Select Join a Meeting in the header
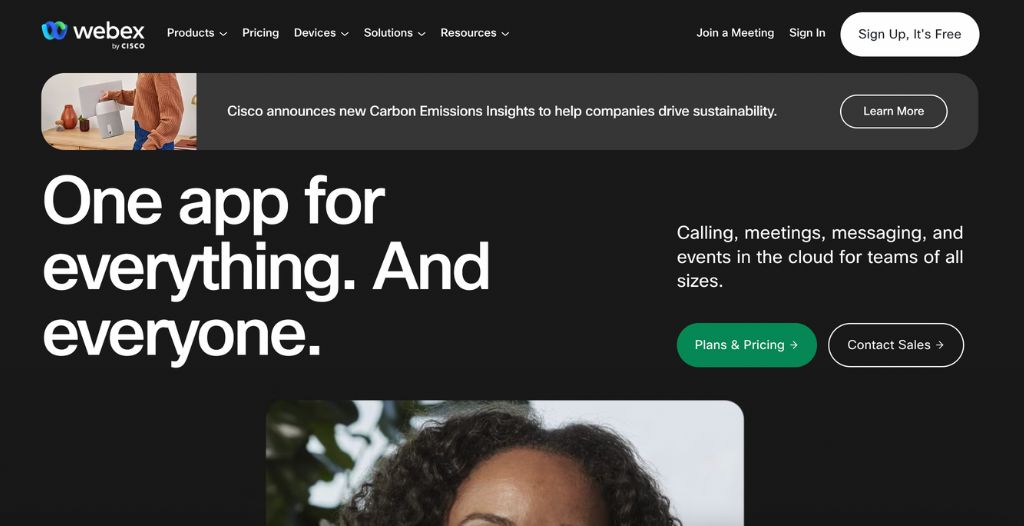The height and width of the screenshot is (526, 1024). pyautogui.click(x=735, y=33)
